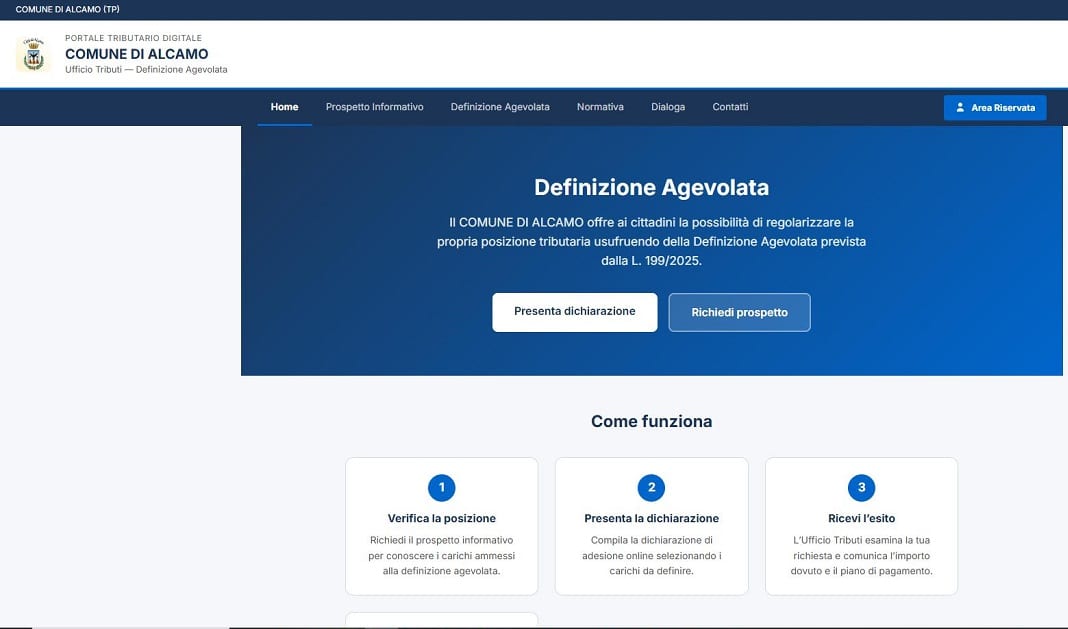Click the Definizione Agevolata hero heading
The width and height of the screenshot is (1068, 629).
[x=651, y=187]
